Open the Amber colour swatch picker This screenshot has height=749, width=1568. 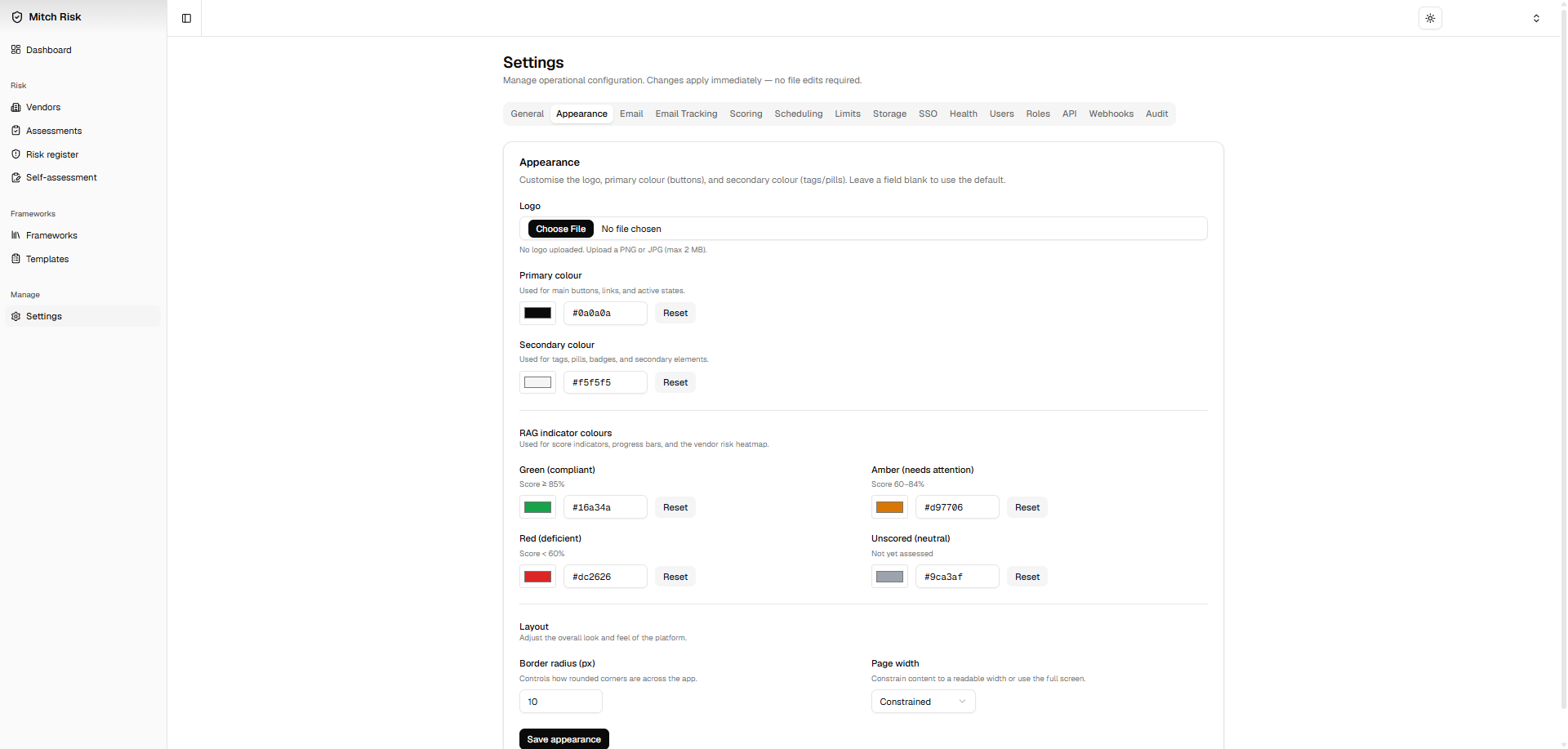point(889,507)
